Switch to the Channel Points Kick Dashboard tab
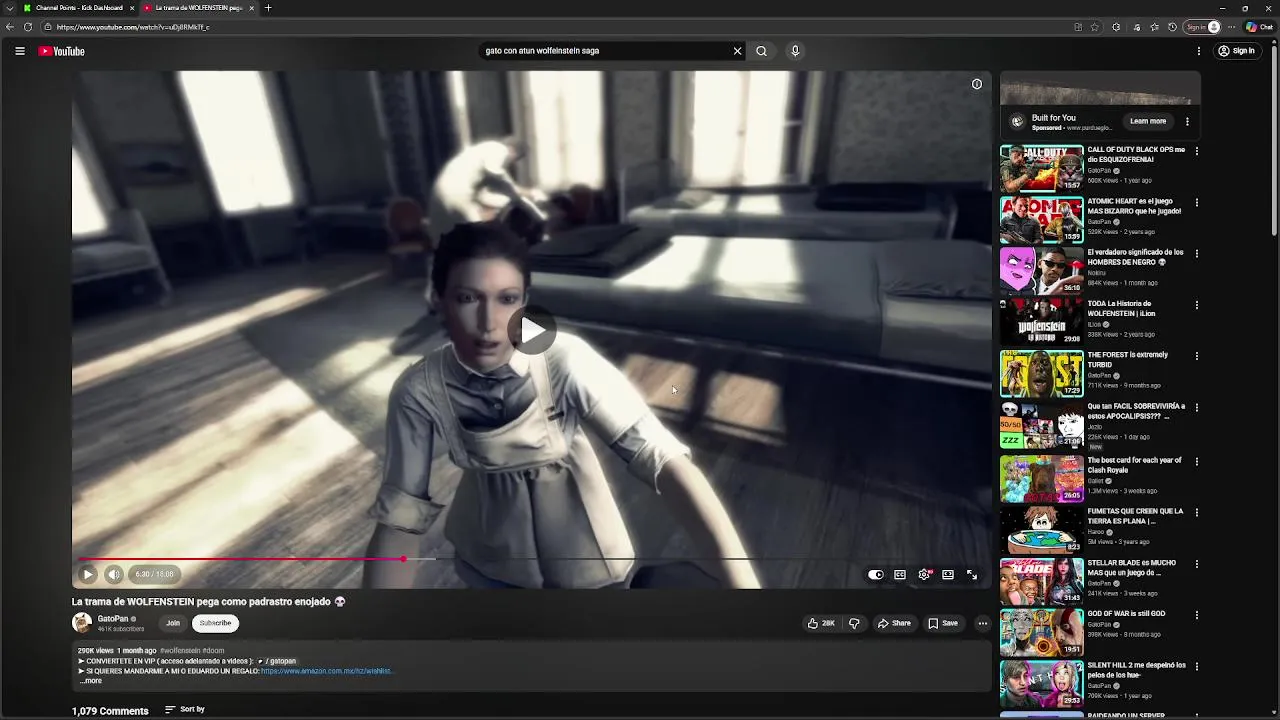 click(x=79, y=8)
